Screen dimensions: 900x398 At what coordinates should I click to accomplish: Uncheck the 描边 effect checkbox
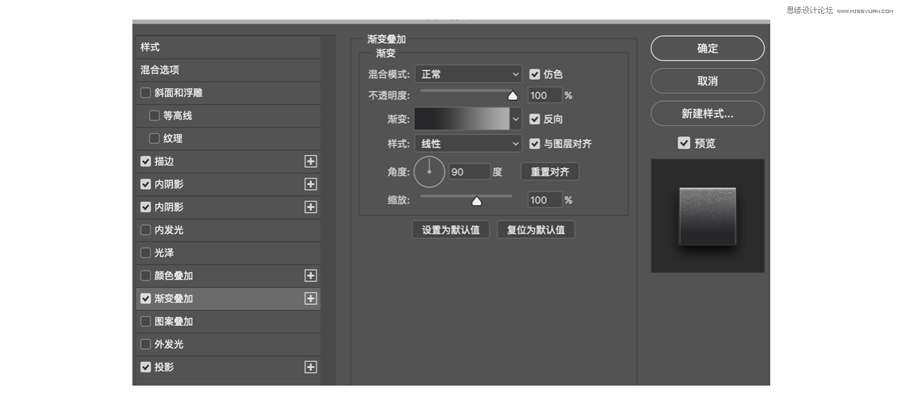click(x=146, y=161)
